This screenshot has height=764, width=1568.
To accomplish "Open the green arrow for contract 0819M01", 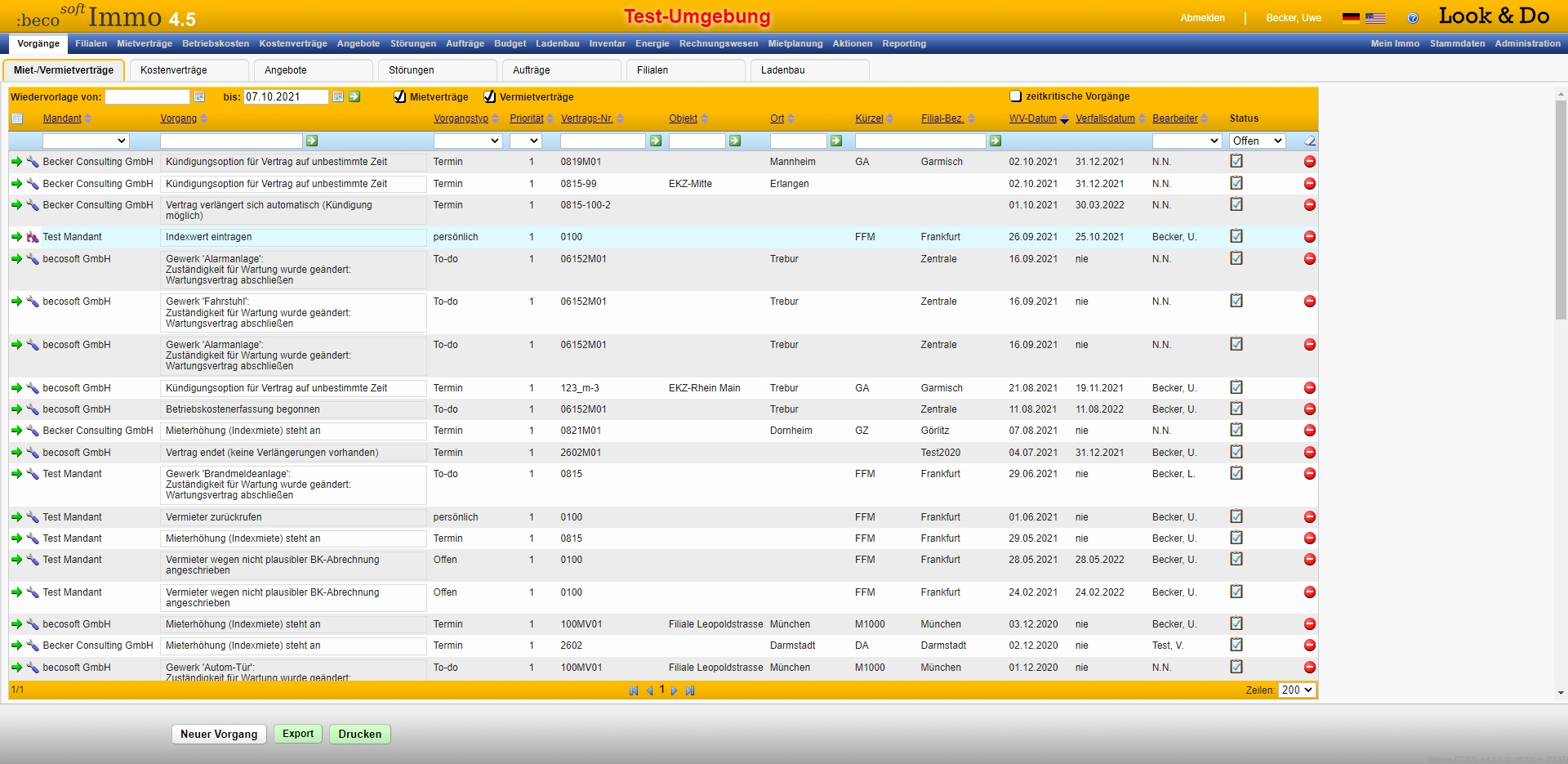I will pyautogui.click(x=16, y=162).
